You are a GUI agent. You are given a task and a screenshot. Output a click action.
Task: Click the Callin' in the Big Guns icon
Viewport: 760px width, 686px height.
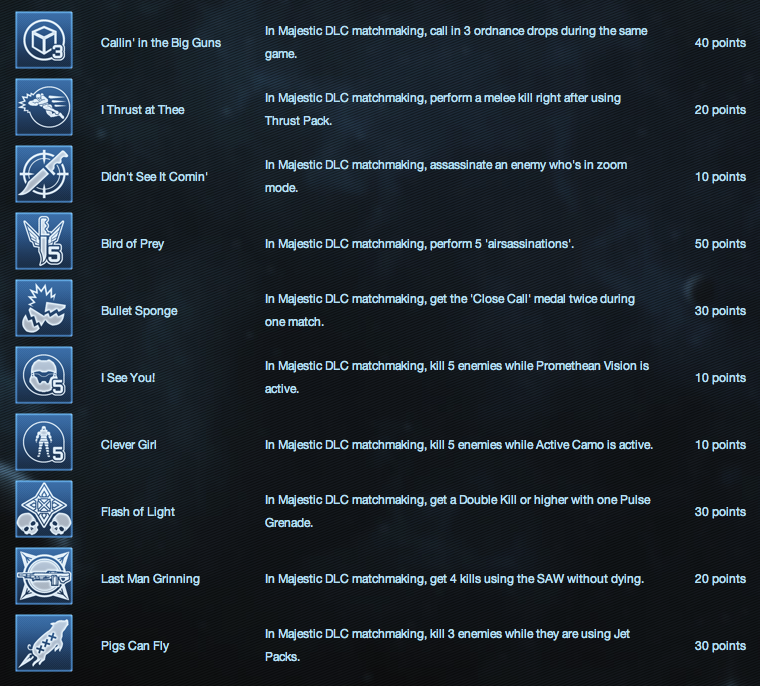click(x=44, y=40)
